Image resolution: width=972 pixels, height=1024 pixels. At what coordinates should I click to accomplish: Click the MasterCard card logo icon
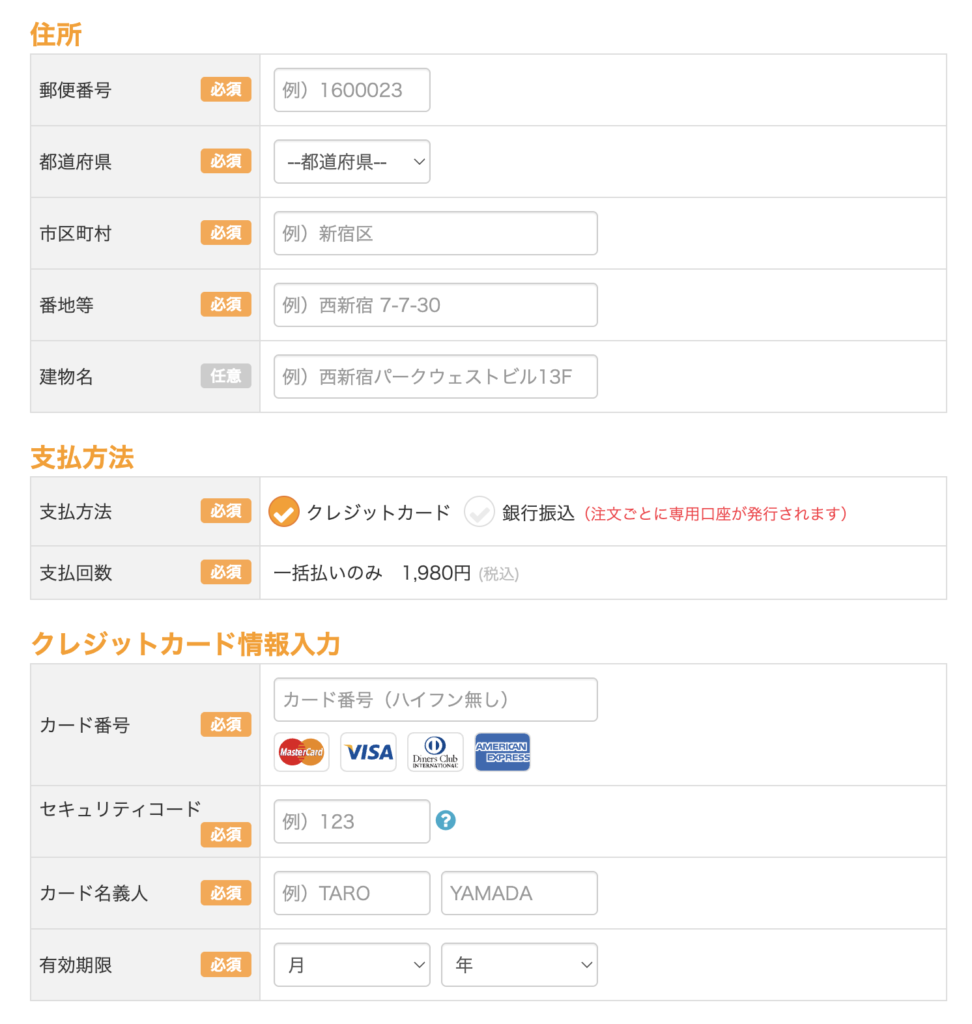coord(301,752)
